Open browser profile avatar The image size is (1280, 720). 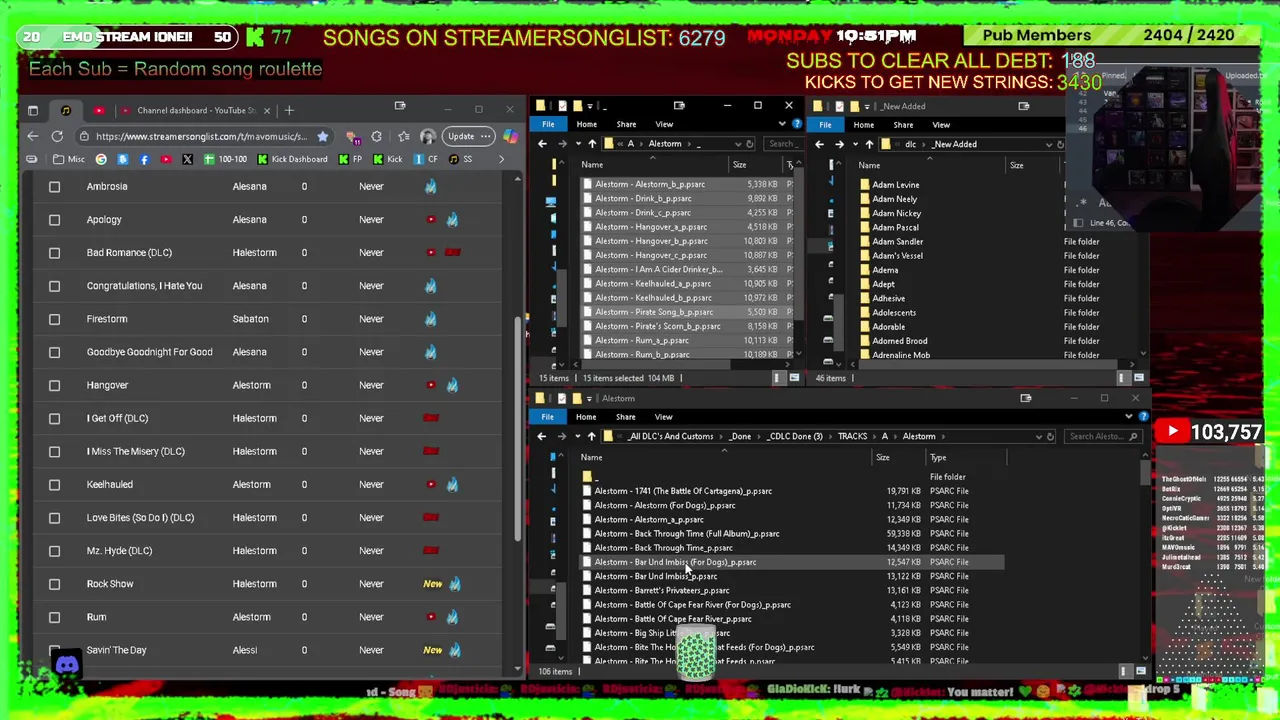(x=428, y=136)
